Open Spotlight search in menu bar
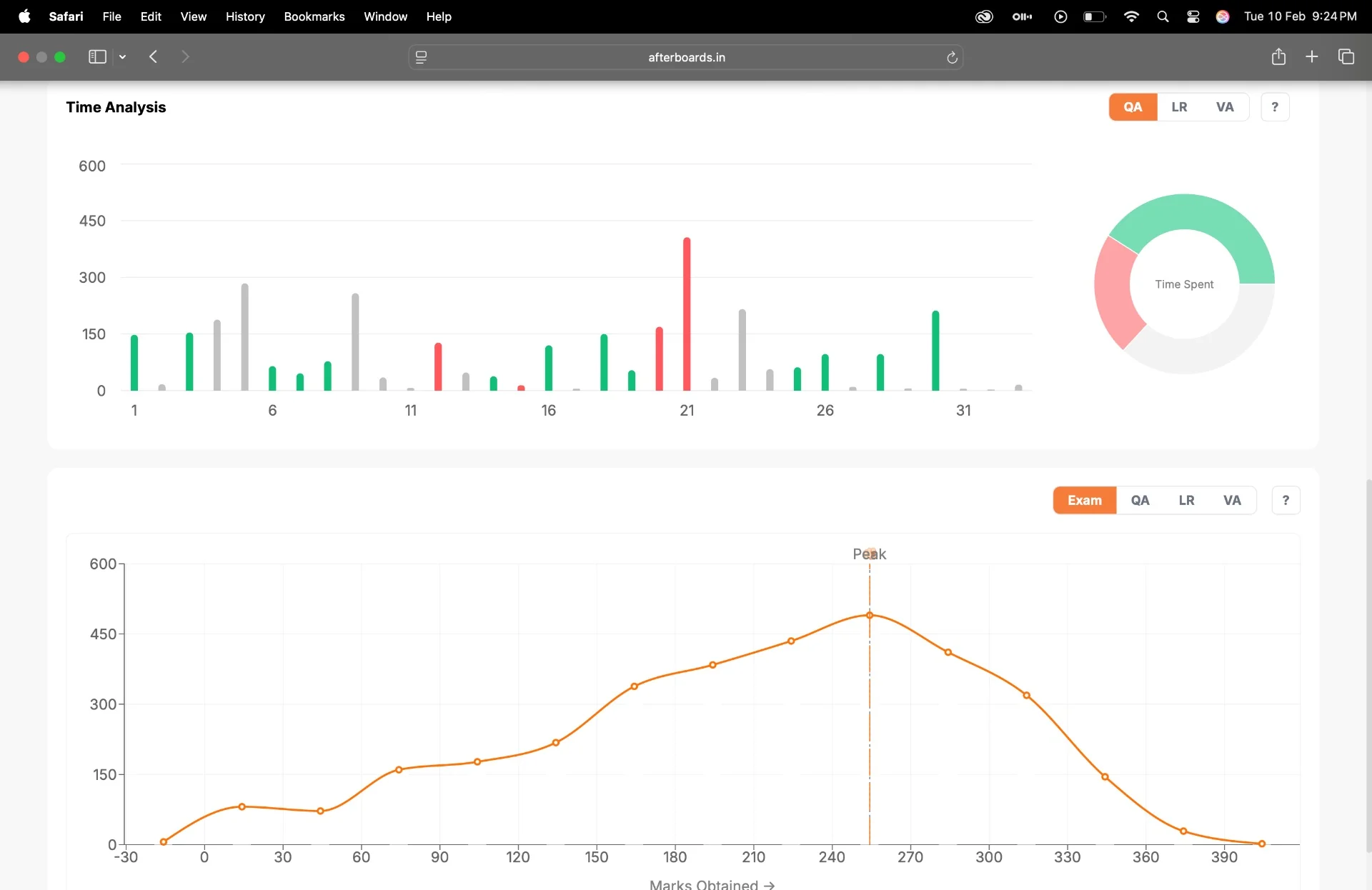 (1163, 16)
